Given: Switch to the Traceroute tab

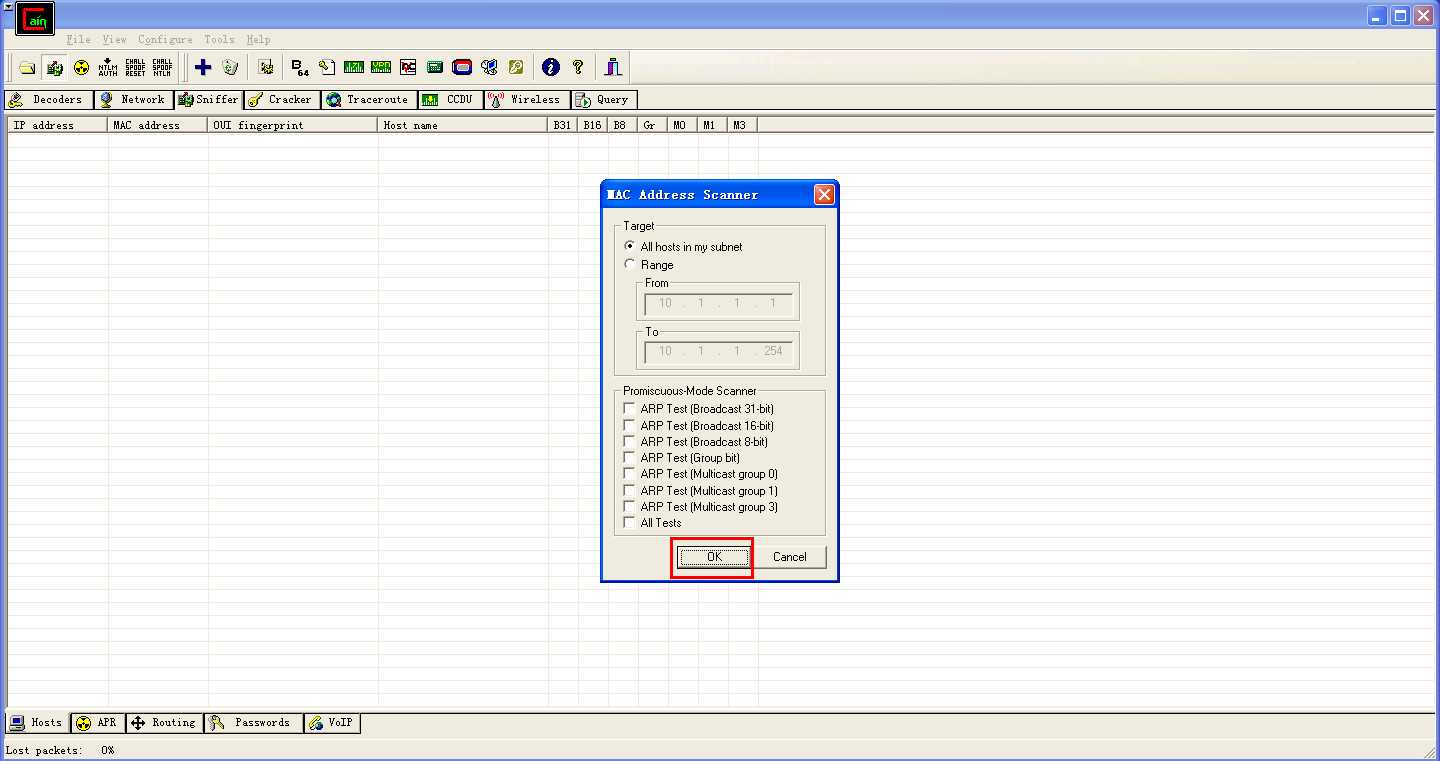Looking at the screenshot, I should tap(369, 100).
